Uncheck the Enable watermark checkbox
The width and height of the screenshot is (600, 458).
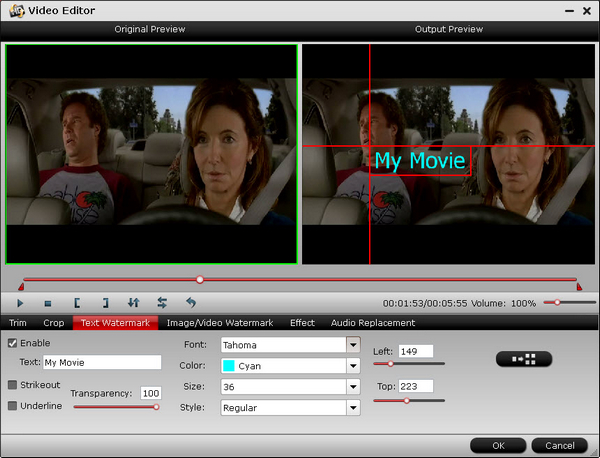[12, 343]
